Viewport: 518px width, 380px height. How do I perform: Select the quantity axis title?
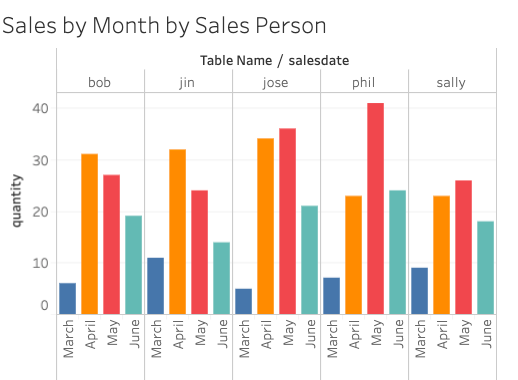[16, 201]
